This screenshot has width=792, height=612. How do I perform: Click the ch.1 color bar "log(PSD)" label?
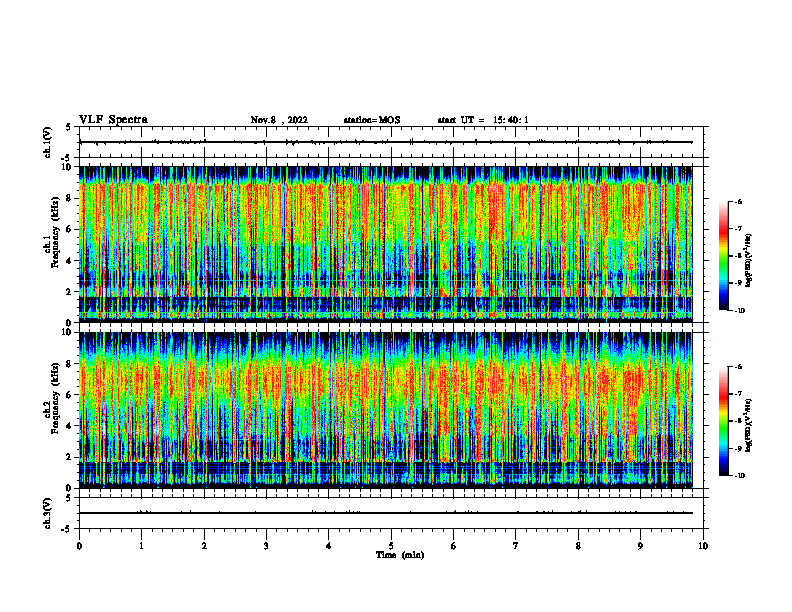coord(748,260)
